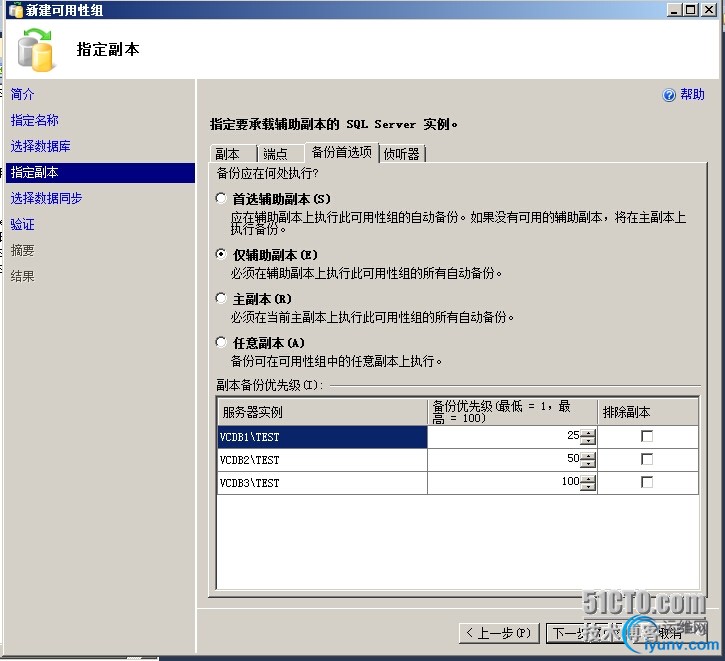Click the help question mark icon
The width and height of the screenshot is (725, 661).
(x=669, y=95)
